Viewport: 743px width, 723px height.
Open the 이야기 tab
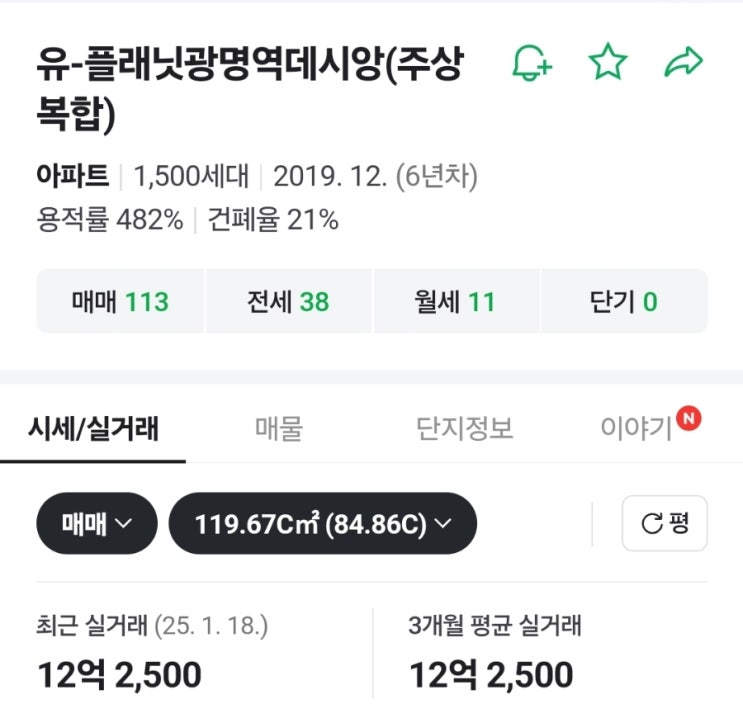636,429
